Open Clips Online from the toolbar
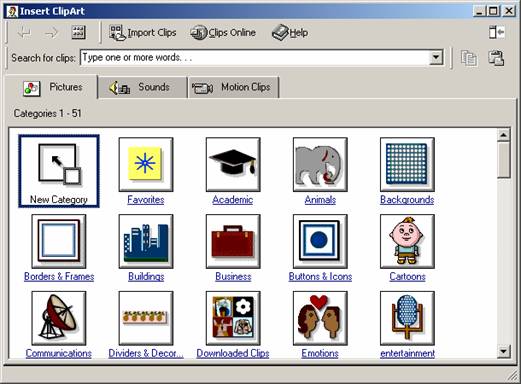 [x=223, y=33]
